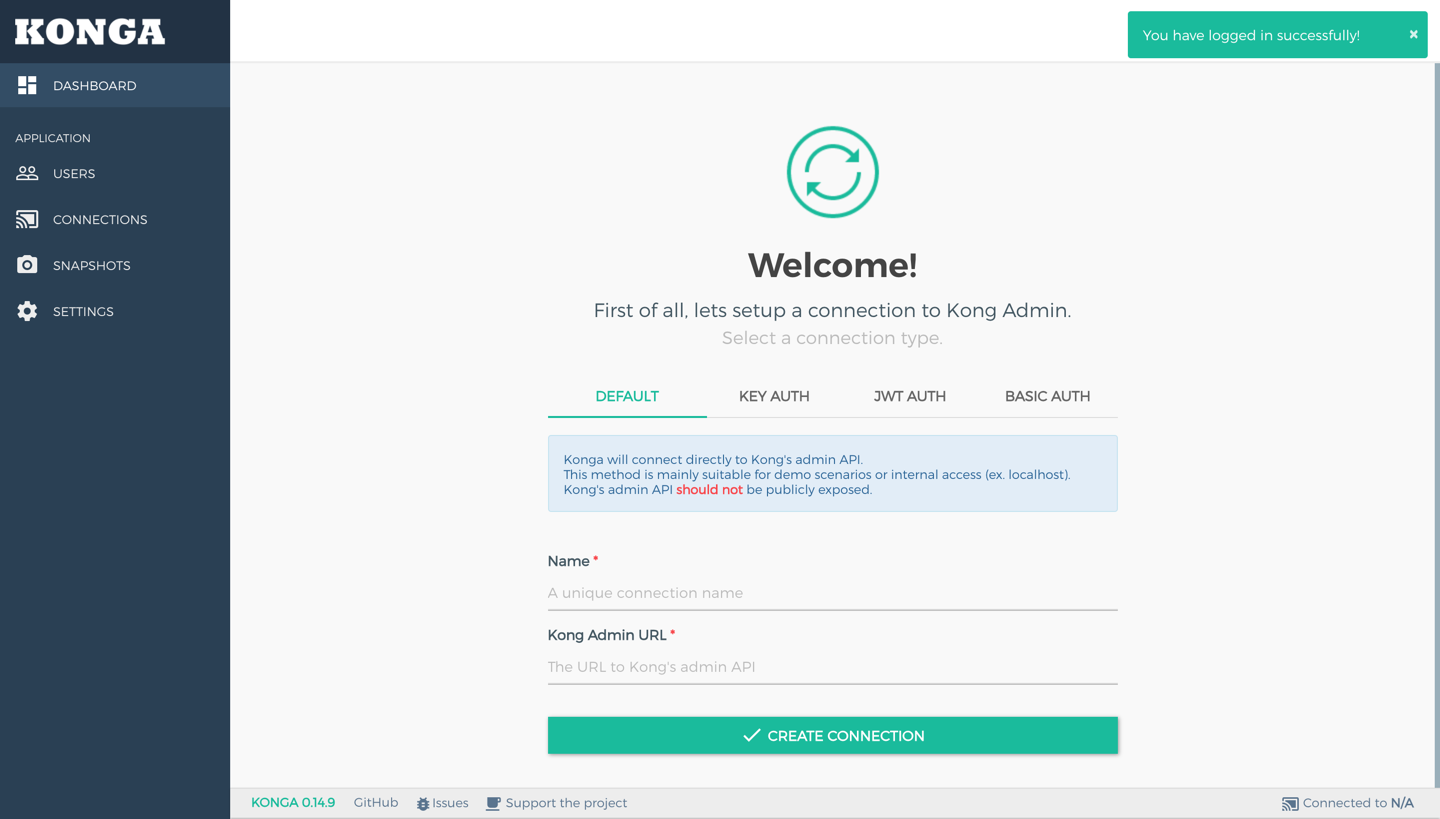Click the footer connection status icon
Screen dimensions: 1440x819
1290,804
